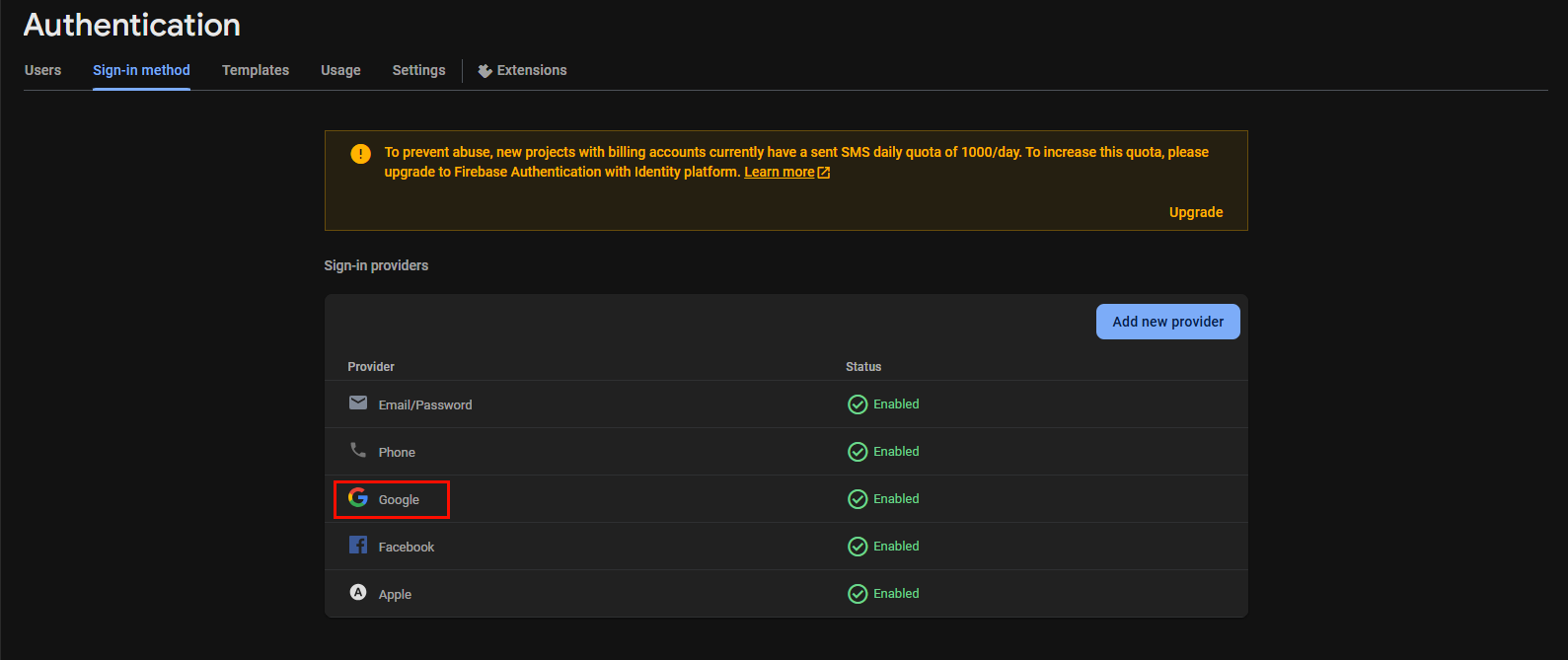Screen dimensions: 1568x660
Task: Click the Phone handset icon
Action: (358, 450)
